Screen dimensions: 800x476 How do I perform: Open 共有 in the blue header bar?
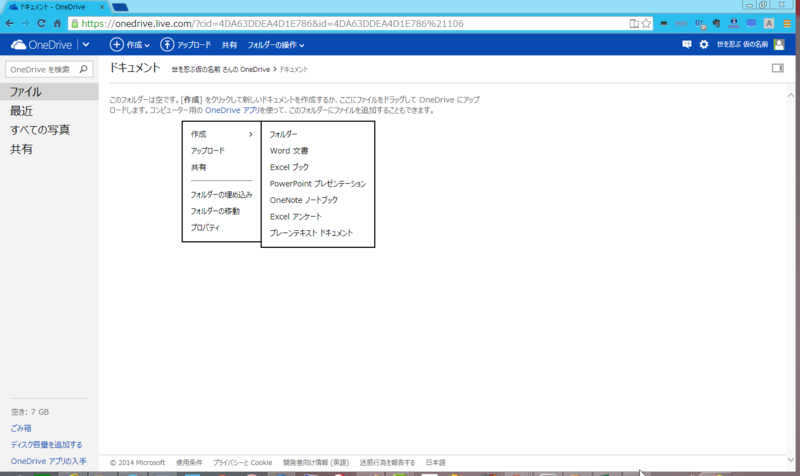[229, 45]
